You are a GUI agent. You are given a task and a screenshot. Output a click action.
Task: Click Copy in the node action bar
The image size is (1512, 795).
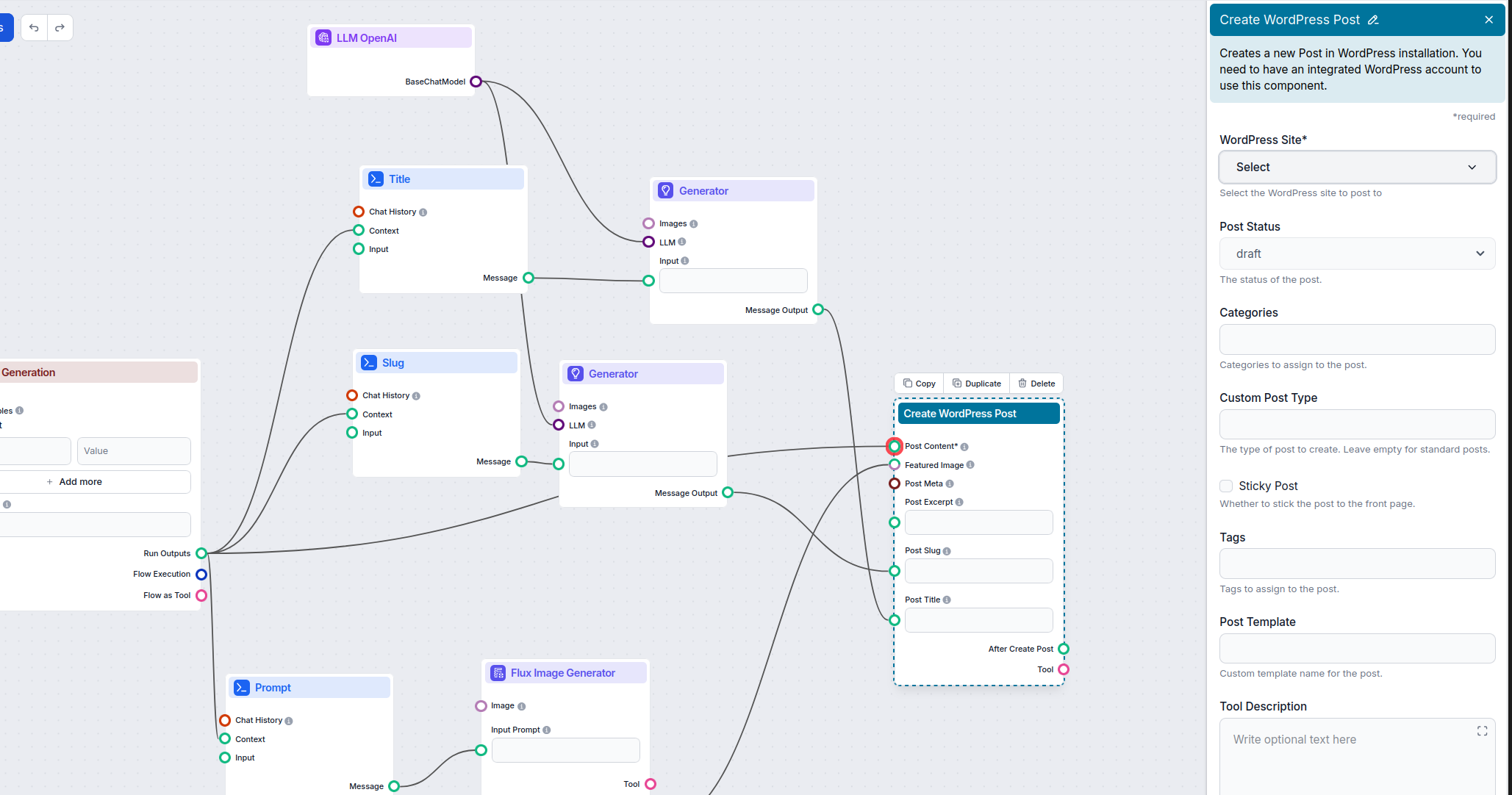pos(919,384)
